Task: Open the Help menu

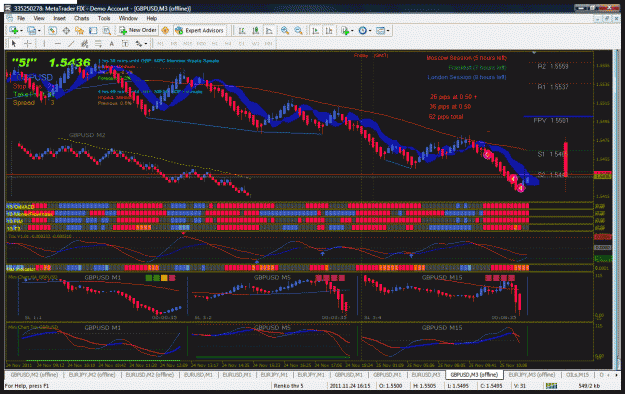Action: 151,18
